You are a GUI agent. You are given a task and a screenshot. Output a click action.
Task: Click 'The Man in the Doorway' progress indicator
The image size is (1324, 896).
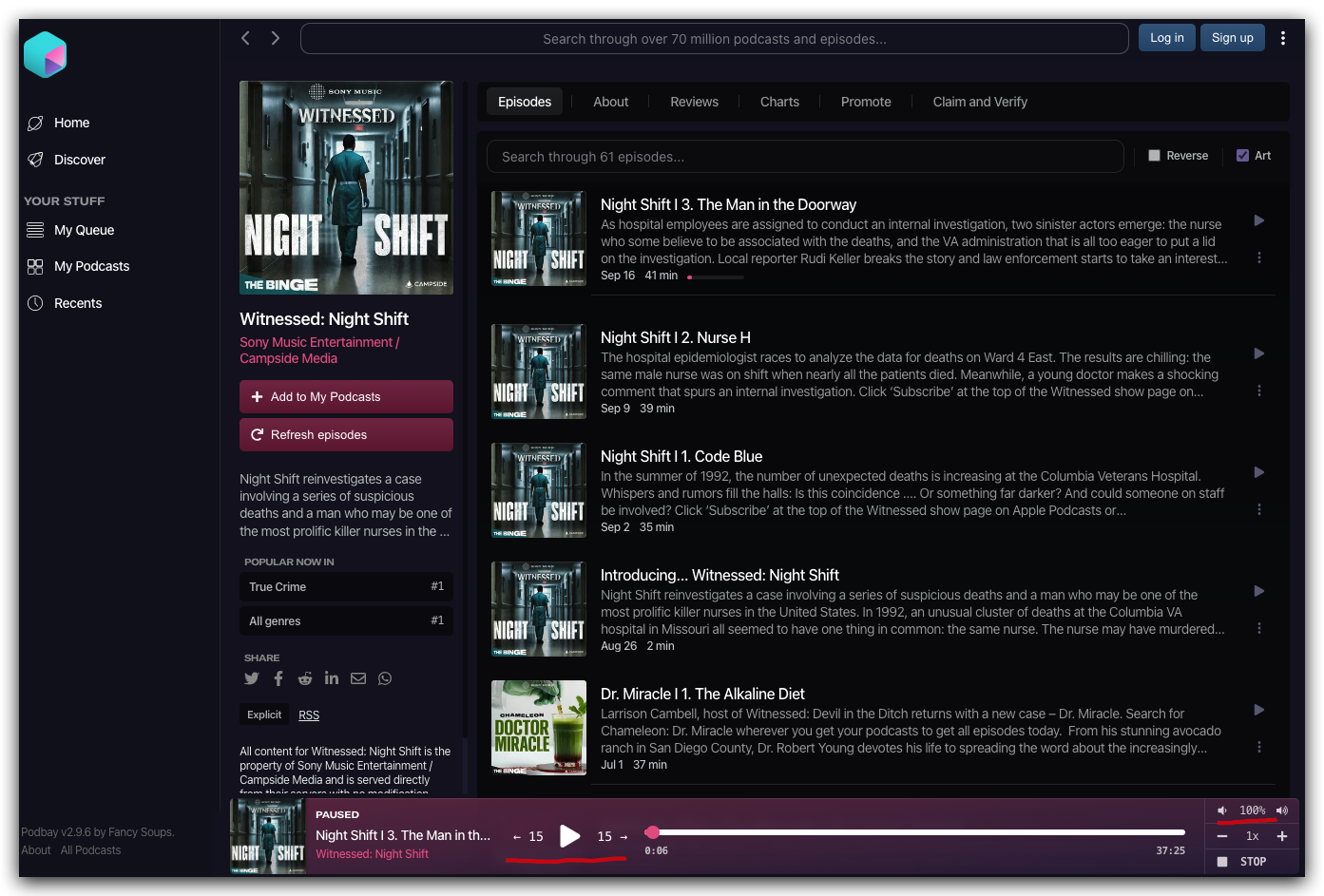(x=716, y=276)
